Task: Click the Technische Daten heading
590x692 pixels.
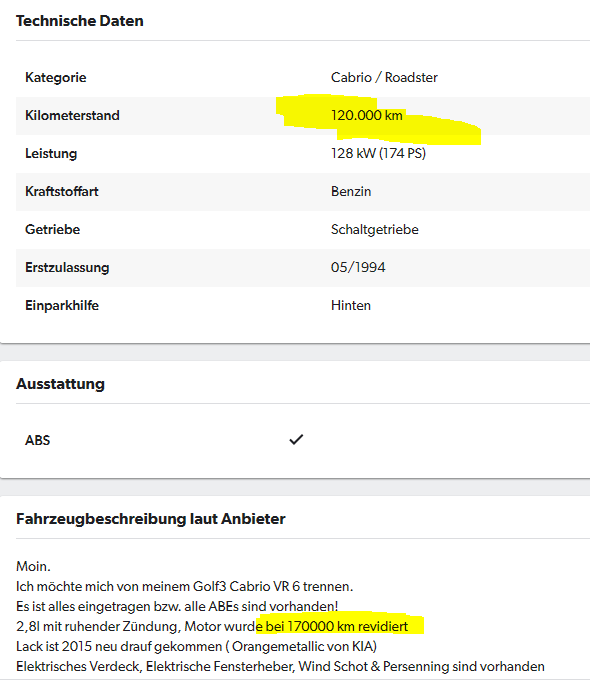Action: pos(80,21)
